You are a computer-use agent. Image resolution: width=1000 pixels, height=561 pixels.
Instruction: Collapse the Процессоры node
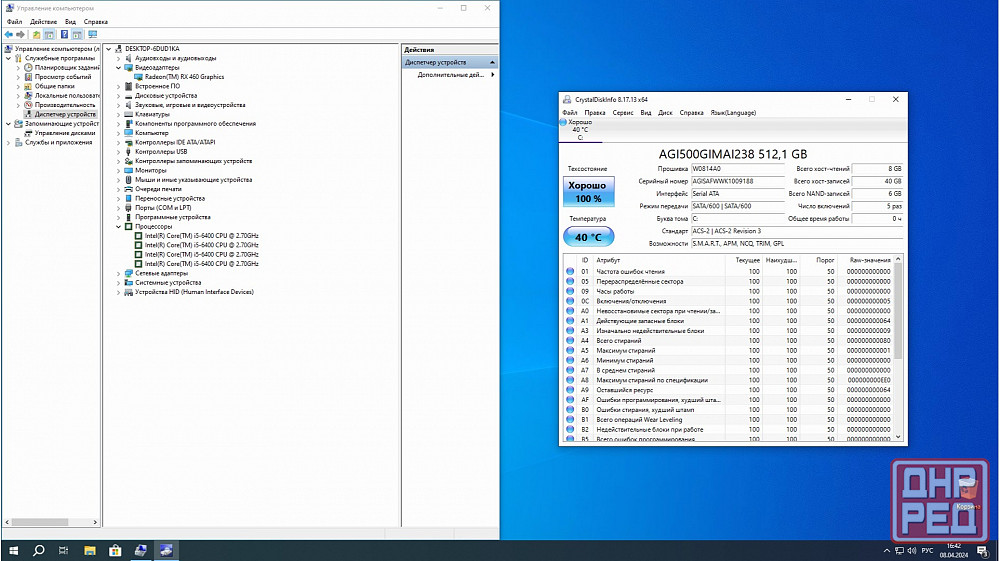[x=118, y=226]
